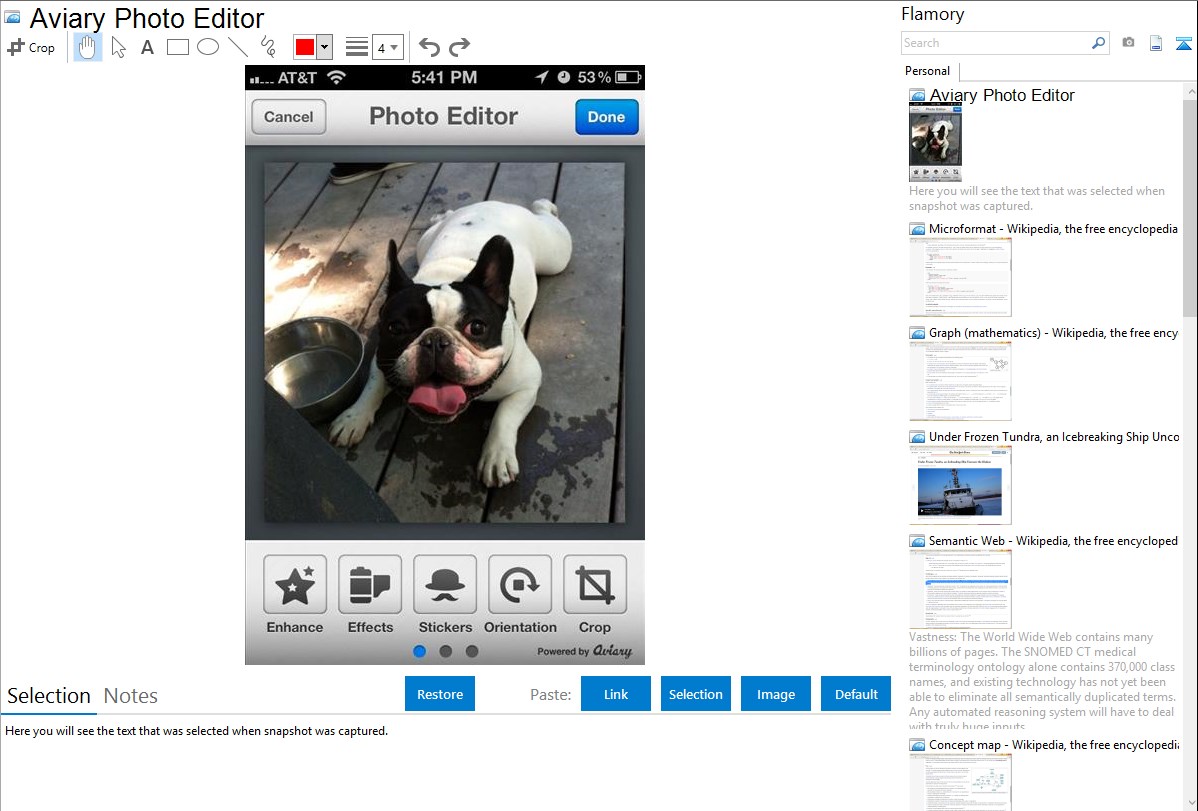Click the search magnifier icon

(x=1099, y=43)
